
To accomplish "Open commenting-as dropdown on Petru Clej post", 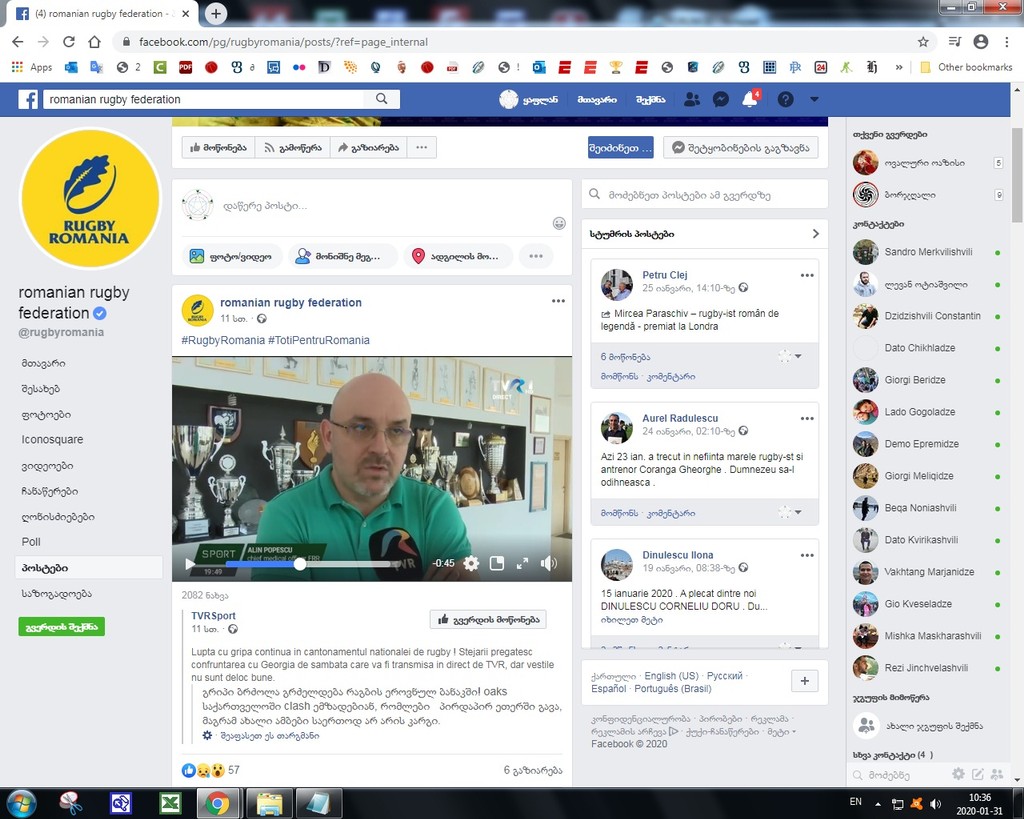I will pyautogui.click(x=790, y=356).
